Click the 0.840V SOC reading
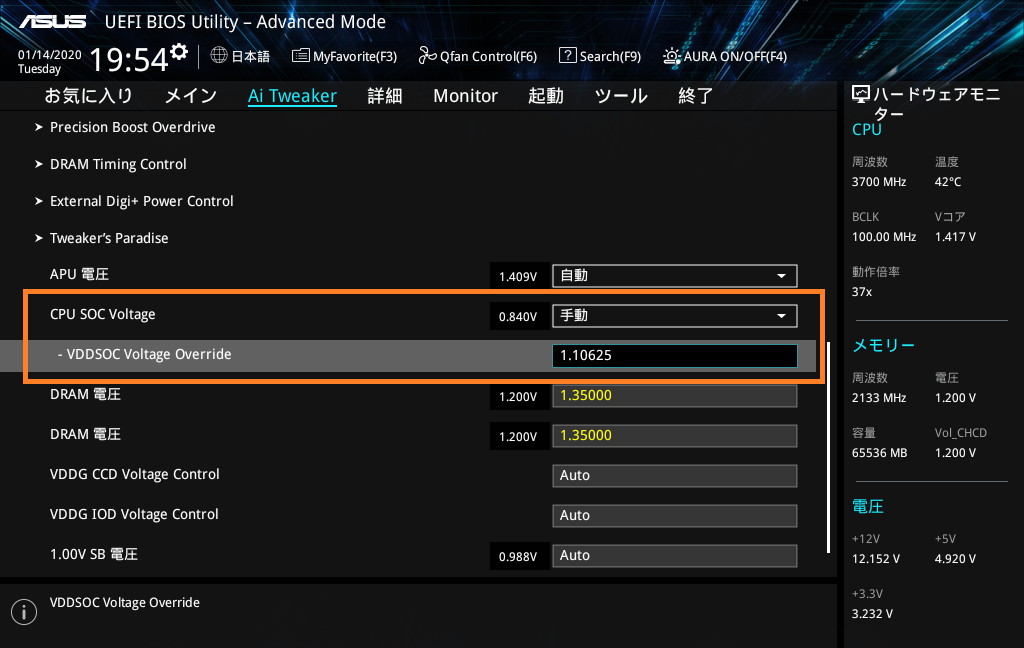 point(518,317)
